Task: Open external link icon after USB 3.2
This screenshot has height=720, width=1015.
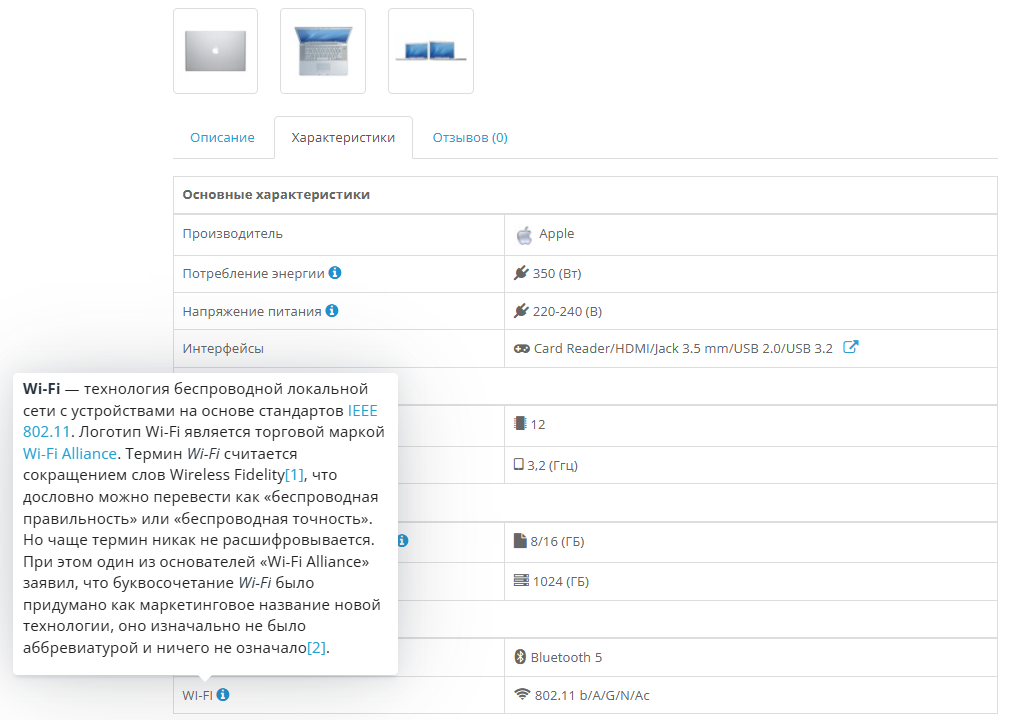Action: 851,347
